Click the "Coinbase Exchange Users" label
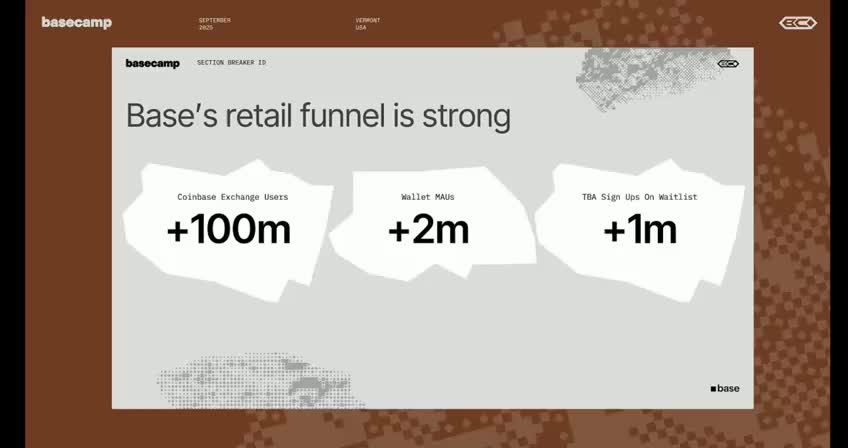Screen dimensions: 848x448 coord(233,197)
